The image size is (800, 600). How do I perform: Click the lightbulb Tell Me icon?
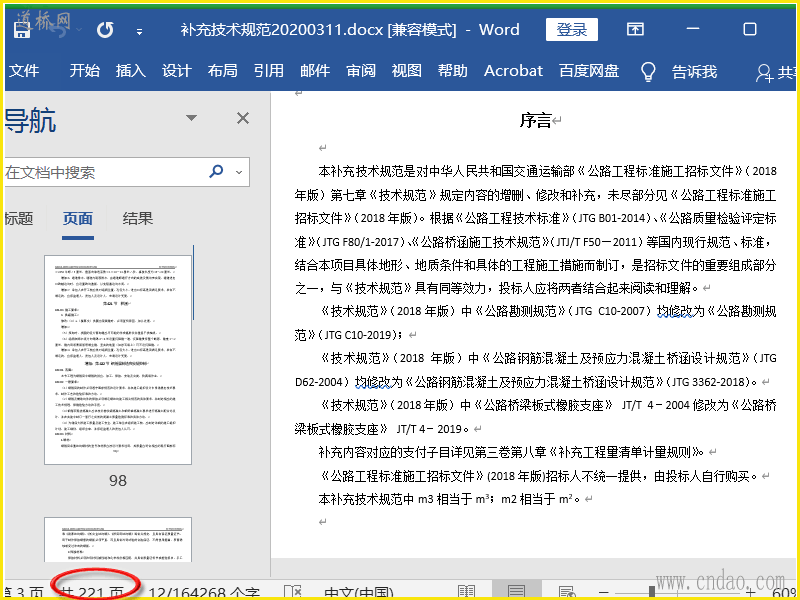pos(648,71)
